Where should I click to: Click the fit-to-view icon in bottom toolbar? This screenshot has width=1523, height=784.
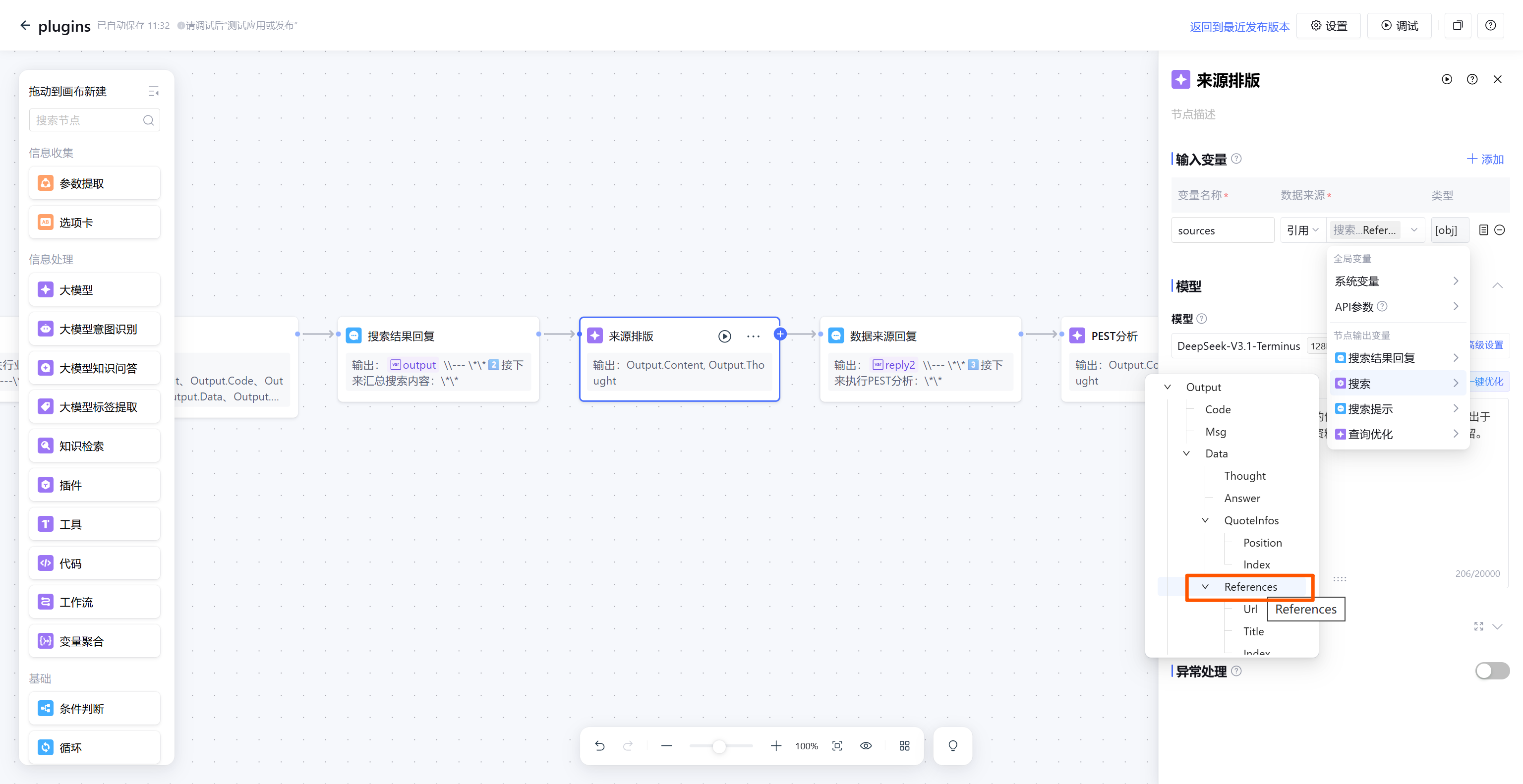pos(837,746)
